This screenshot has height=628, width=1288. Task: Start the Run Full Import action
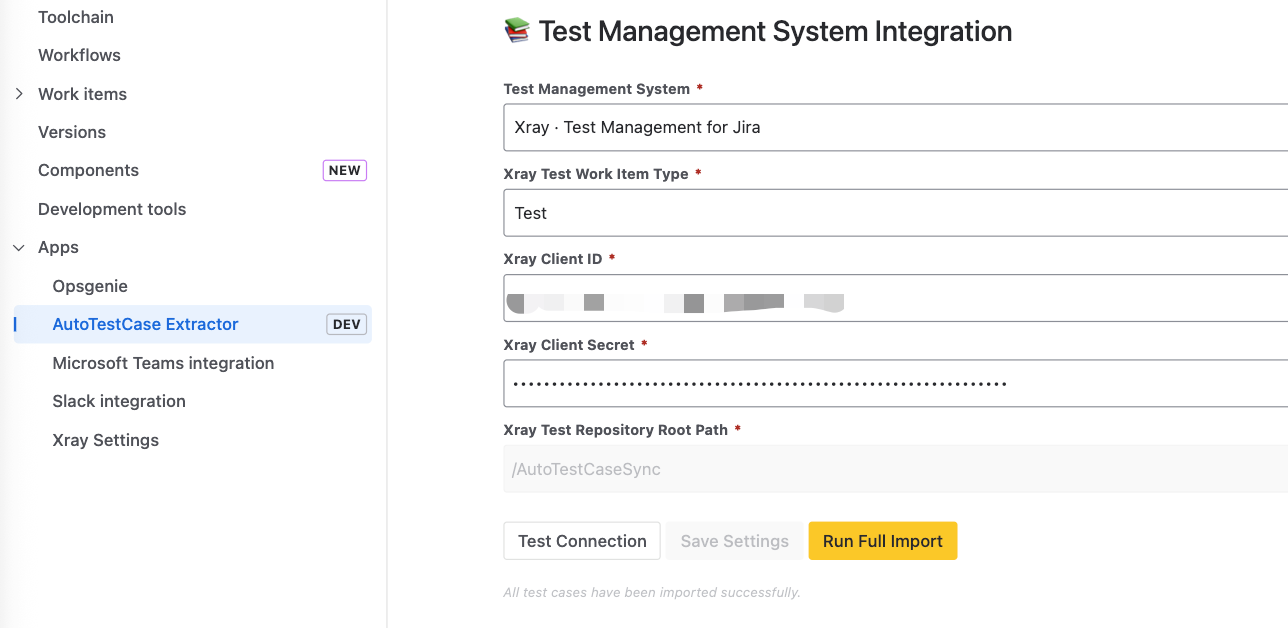[883, 541]
